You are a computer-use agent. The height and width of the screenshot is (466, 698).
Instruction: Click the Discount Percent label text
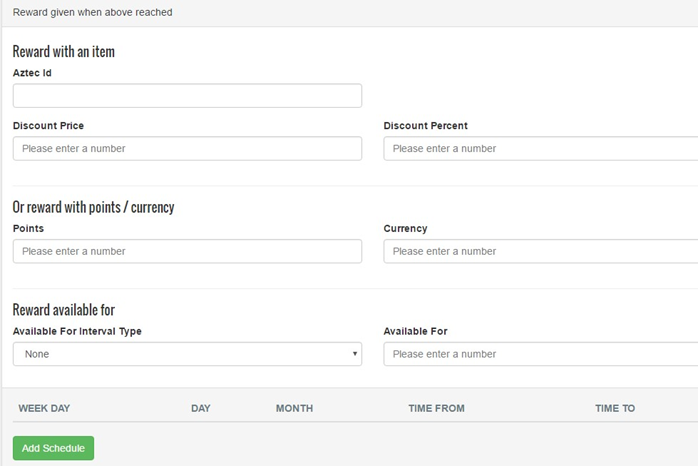click(425, 126)
